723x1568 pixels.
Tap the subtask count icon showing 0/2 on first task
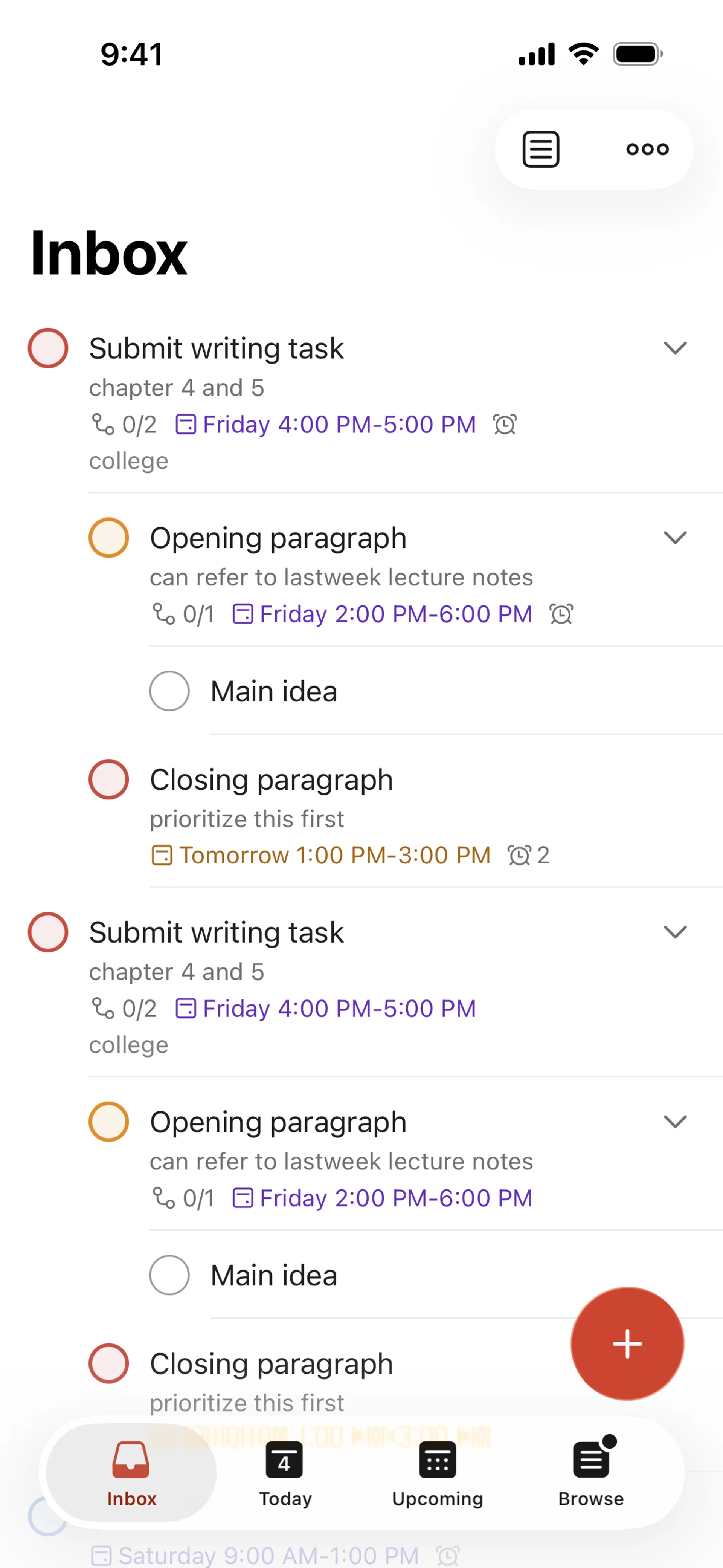(103, 424)
